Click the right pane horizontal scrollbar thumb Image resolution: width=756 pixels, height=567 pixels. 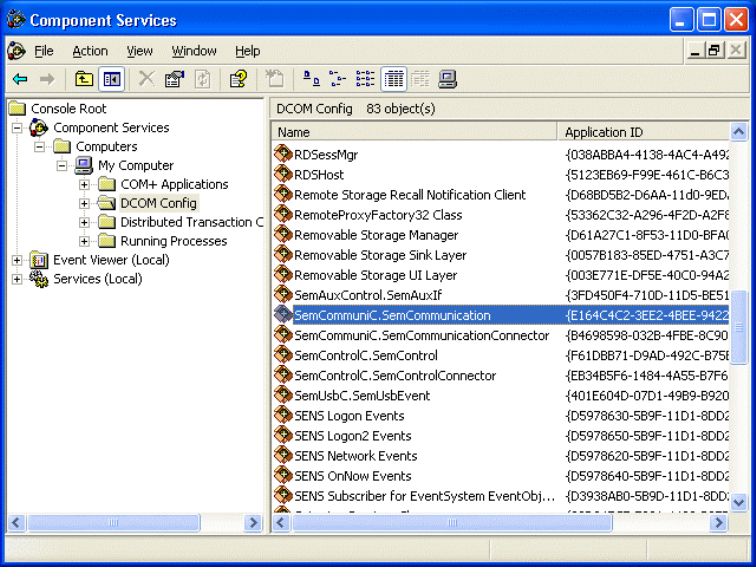pos(452,523)
